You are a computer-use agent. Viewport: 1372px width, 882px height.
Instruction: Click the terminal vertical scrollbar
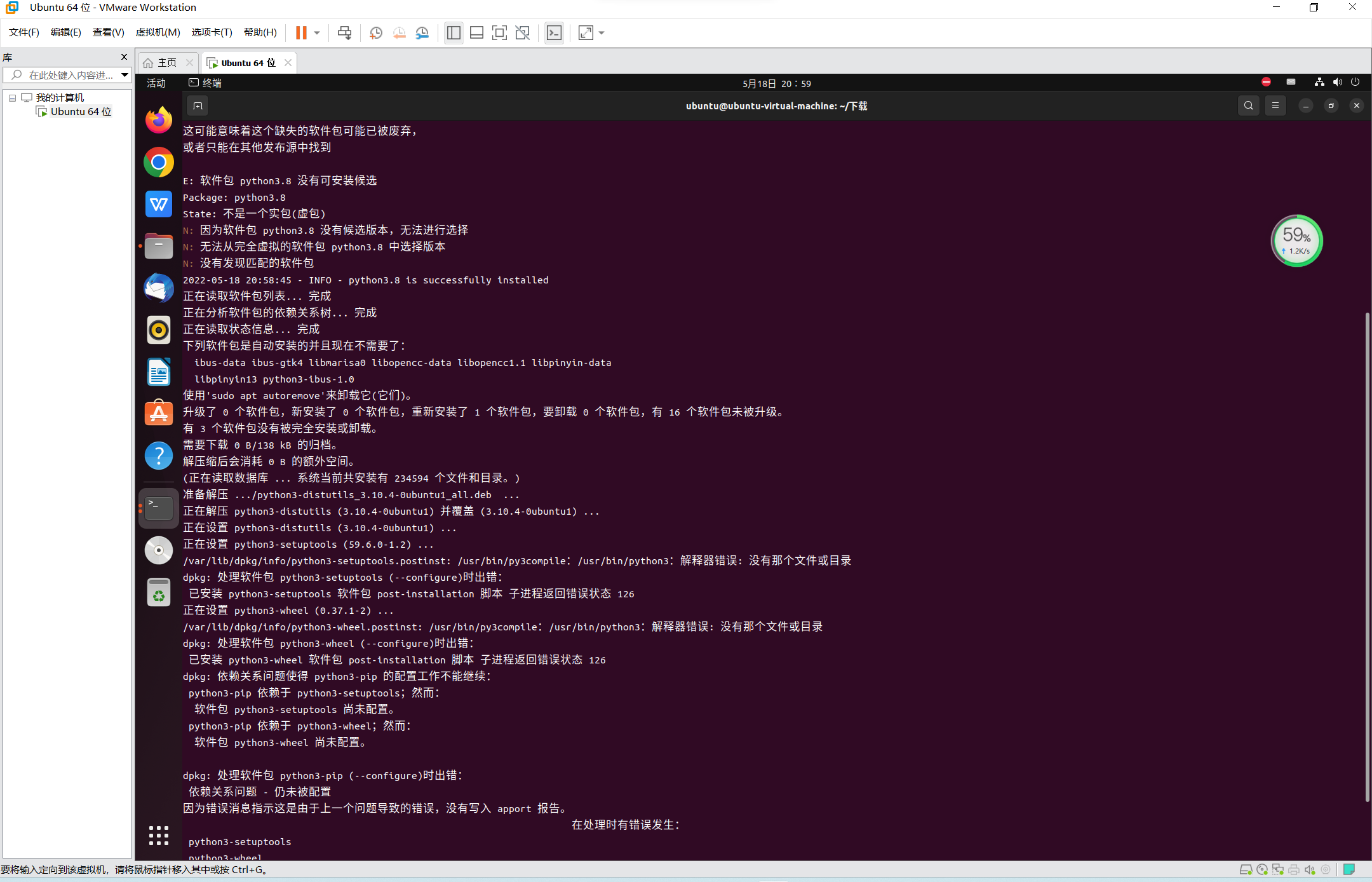[1367, 557]
